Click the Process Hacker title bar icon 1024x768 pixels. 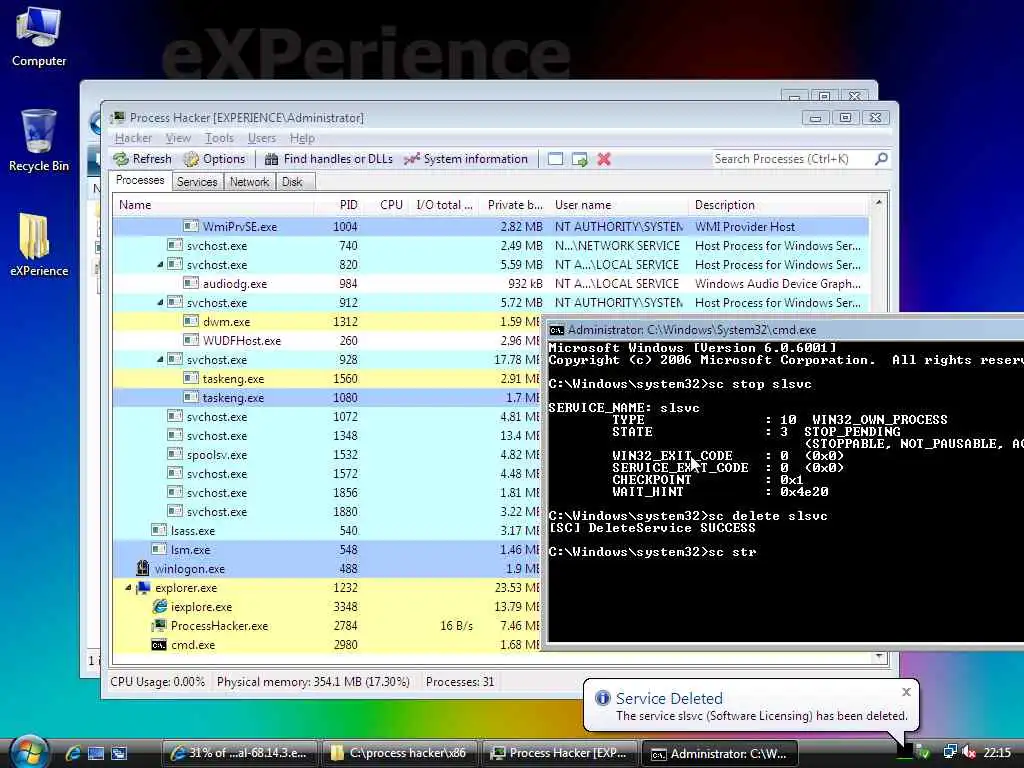pyautogui.click(x=118, y=118)
